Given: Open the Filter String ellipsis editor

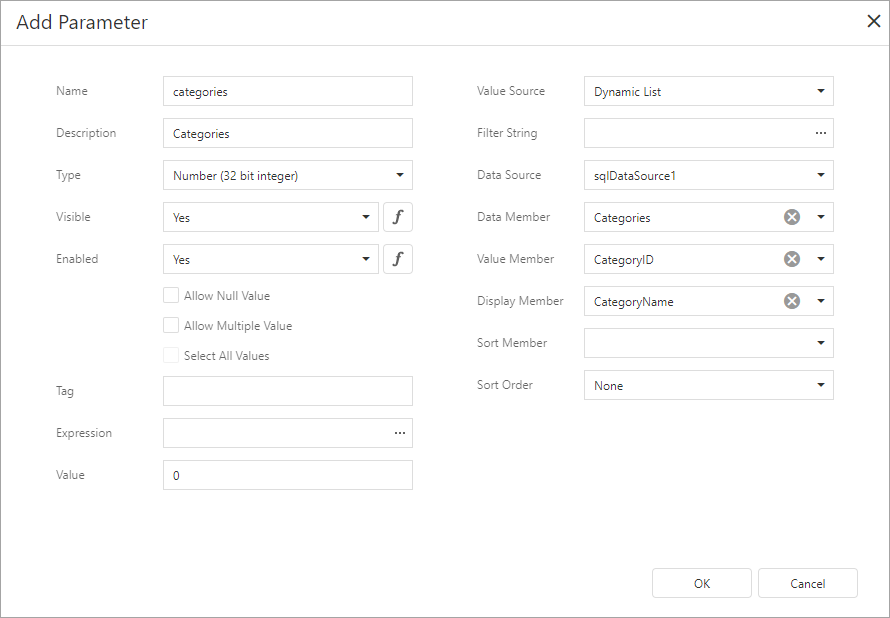Looking at the screenshot, I should coord(820,133).
